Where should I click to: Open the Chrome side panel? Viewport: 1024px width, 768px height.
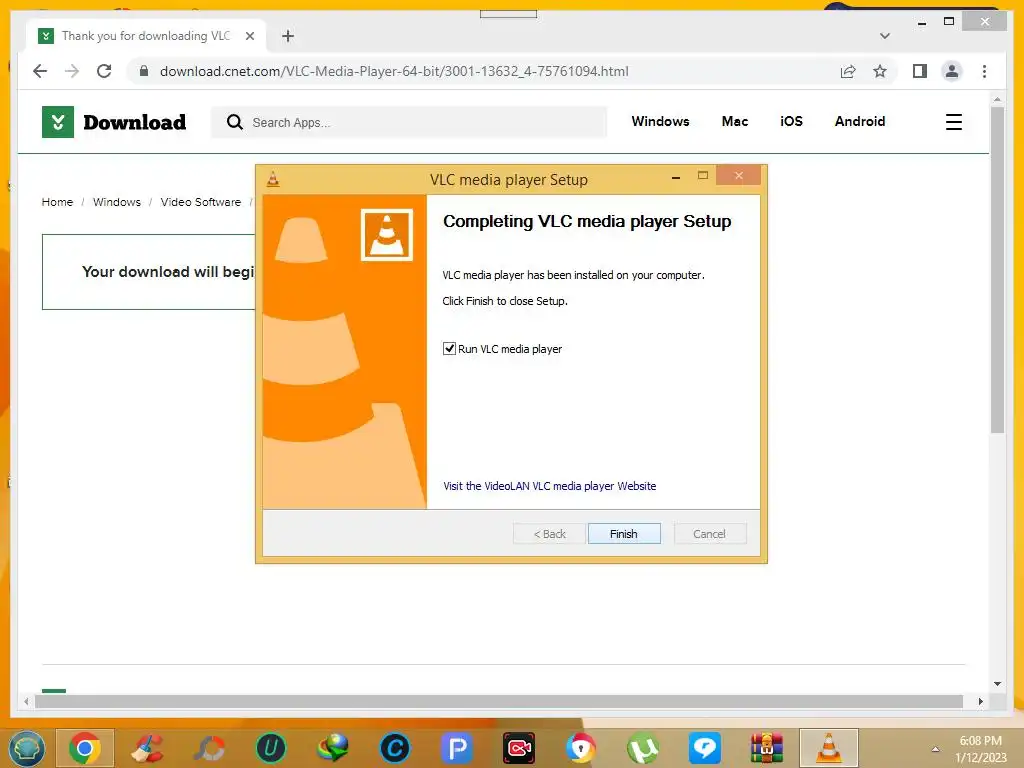[x=920, y=71]
